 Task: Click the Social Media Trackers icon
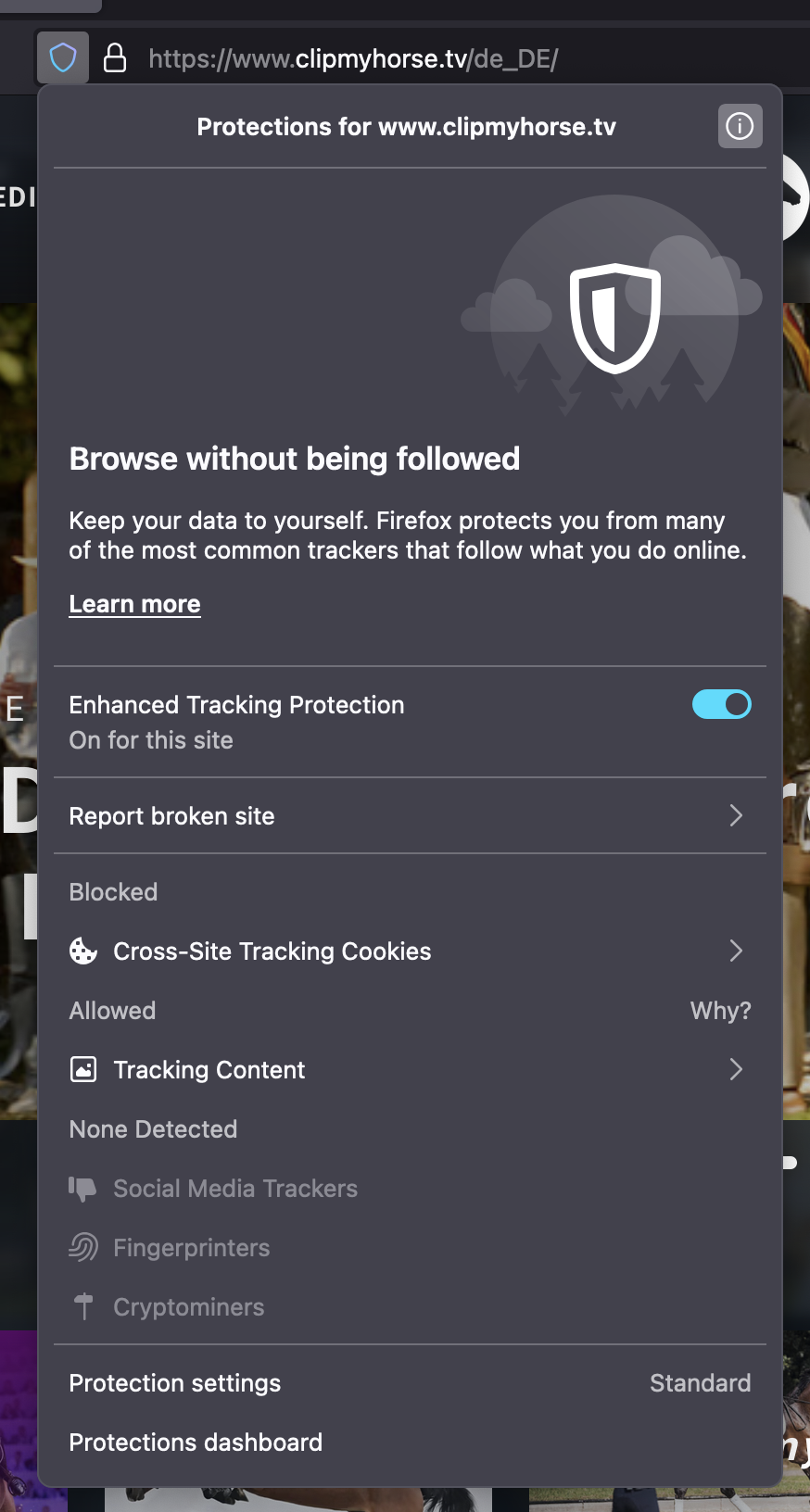coord(82,1189)
